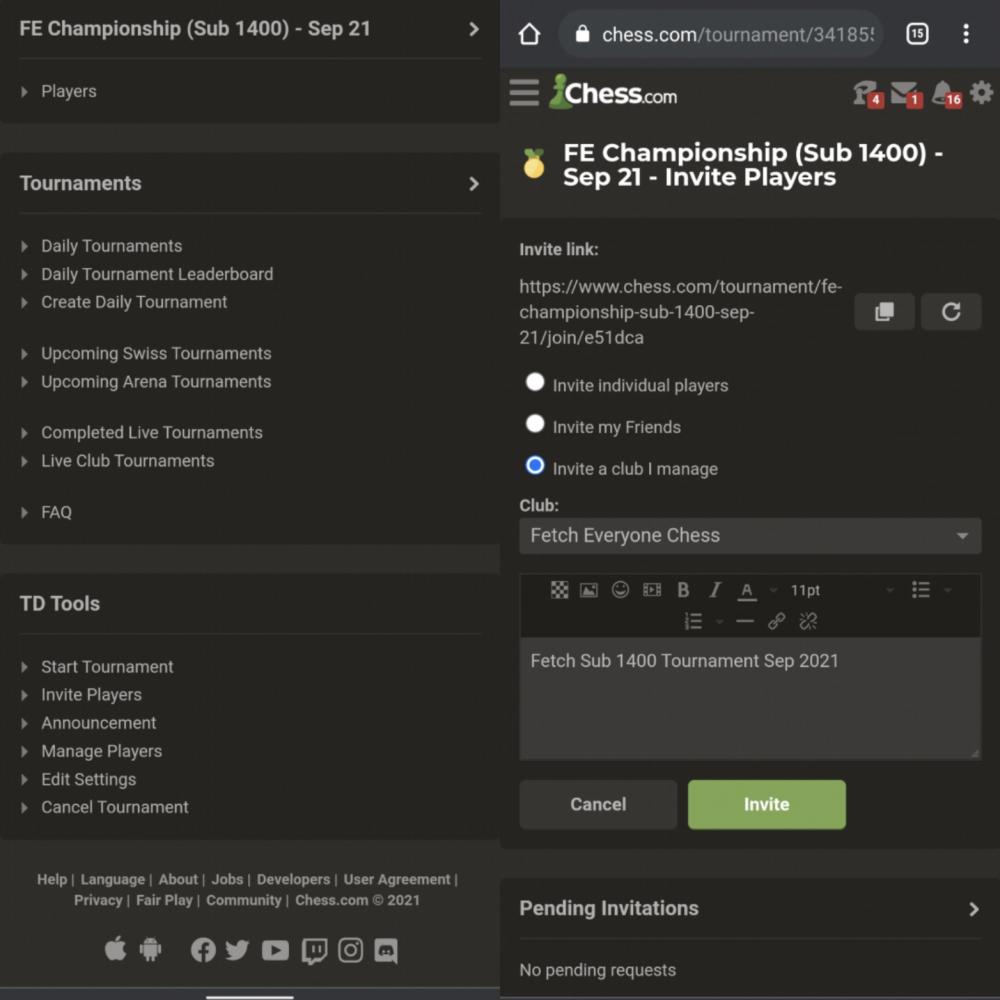Click the Cancel button

click(x=598, y=804)
